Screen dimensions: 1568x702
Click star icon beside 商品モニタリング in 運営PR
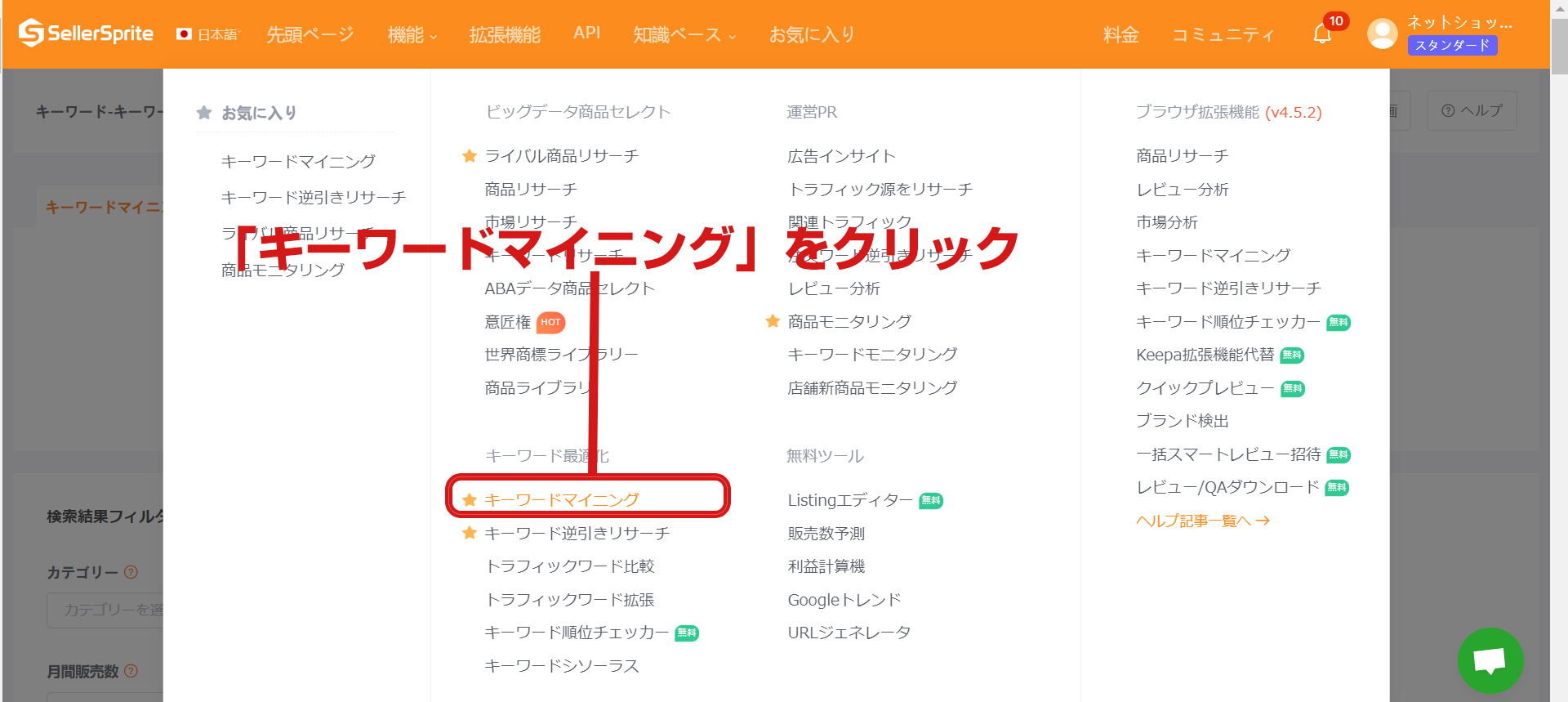773,321
